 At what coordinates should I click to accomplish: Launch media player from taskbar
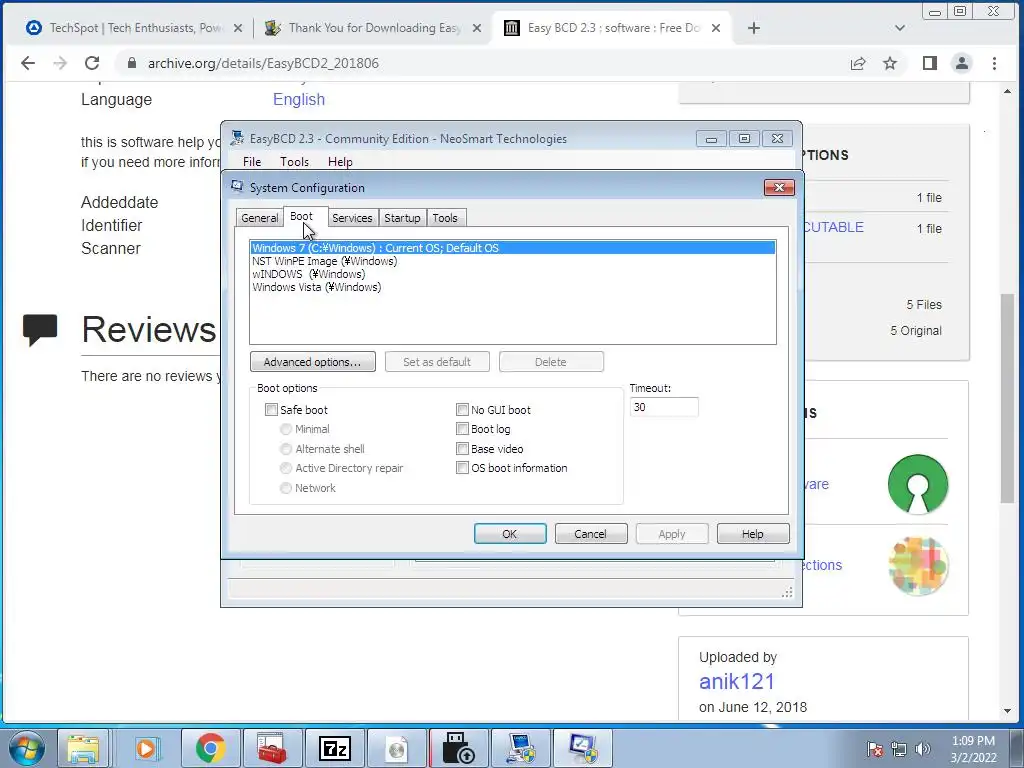tap(146, 748)
